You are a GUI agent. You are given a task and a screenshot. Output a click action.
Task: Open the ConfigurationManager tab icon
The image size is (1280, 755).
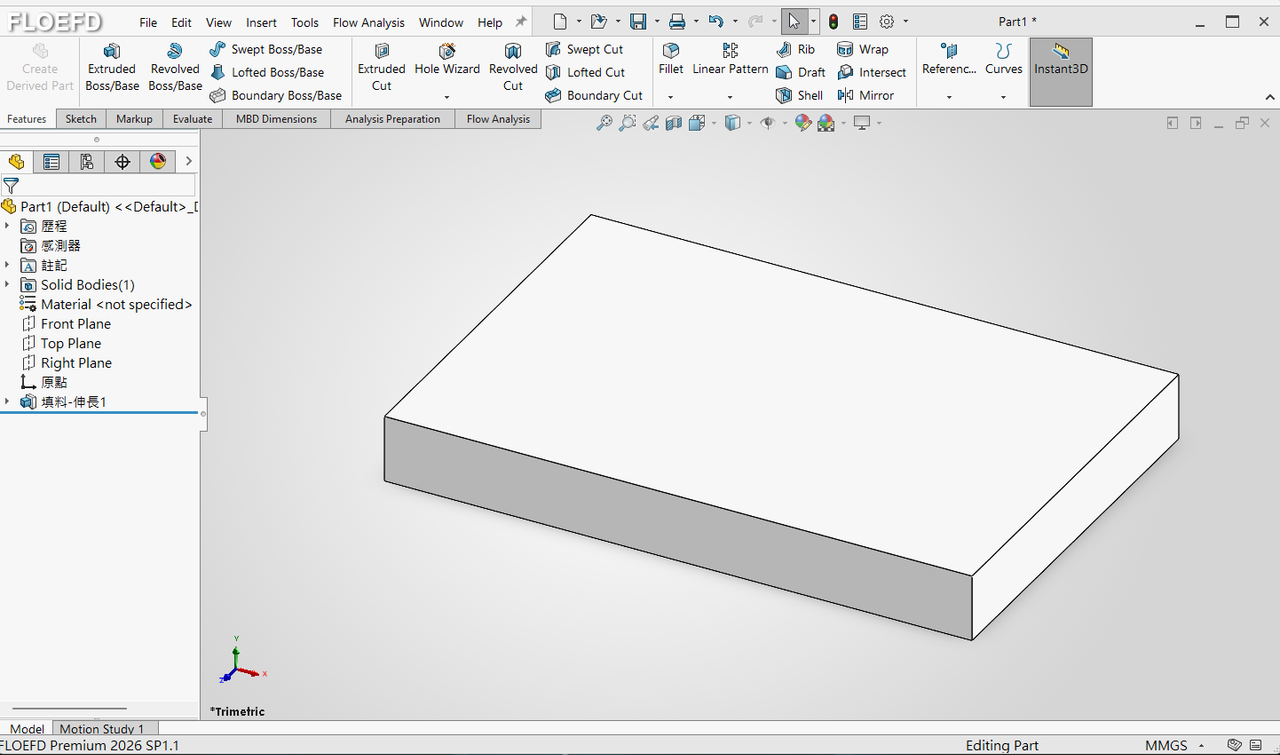tap(87, 162)
